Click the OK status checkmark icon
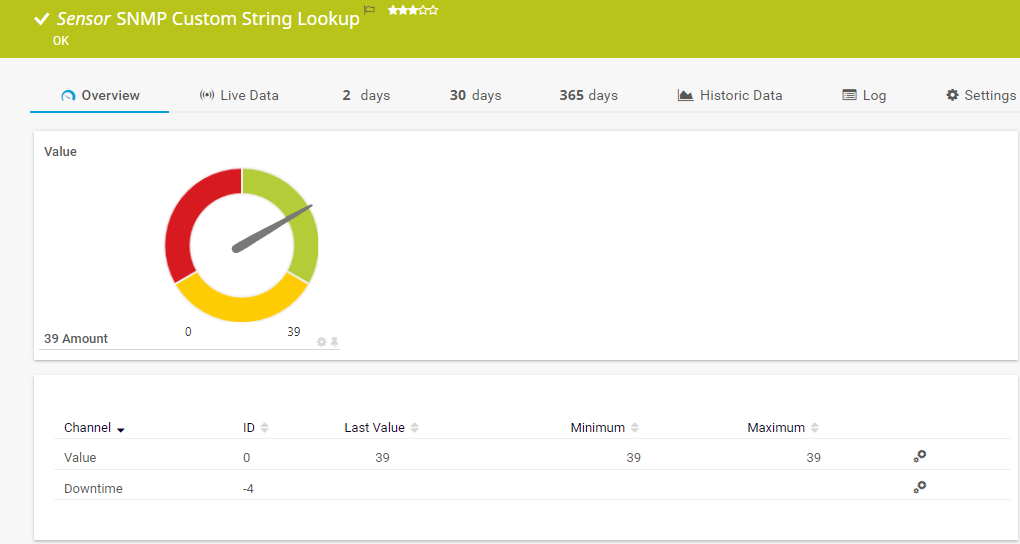 42,19
